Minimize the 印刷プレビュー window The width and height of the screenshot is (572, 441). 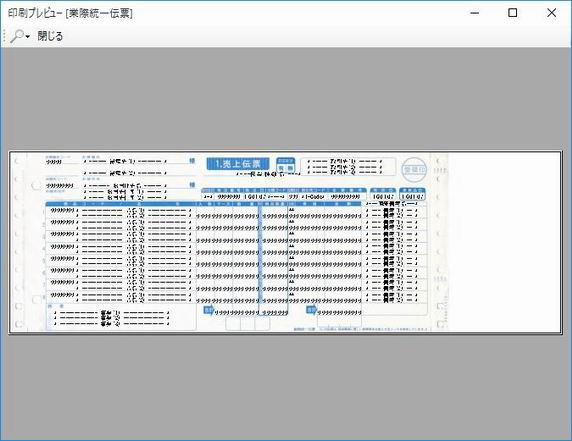pos(475,13)
